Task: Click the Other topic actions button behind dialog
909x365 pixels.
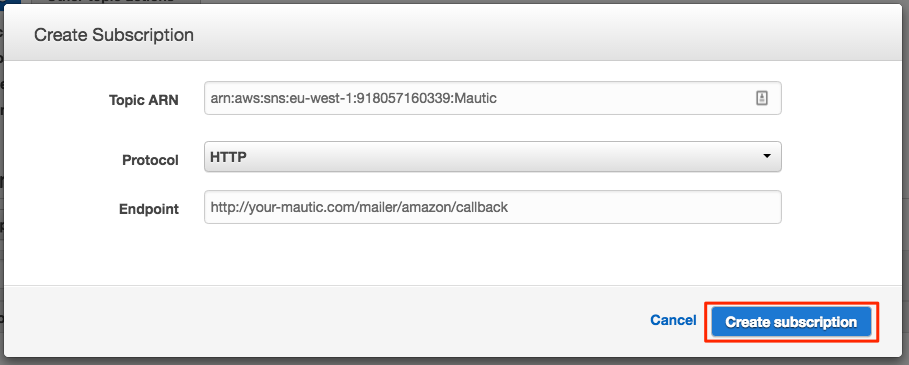Action: pyautogui.click(x=115, y=2)
